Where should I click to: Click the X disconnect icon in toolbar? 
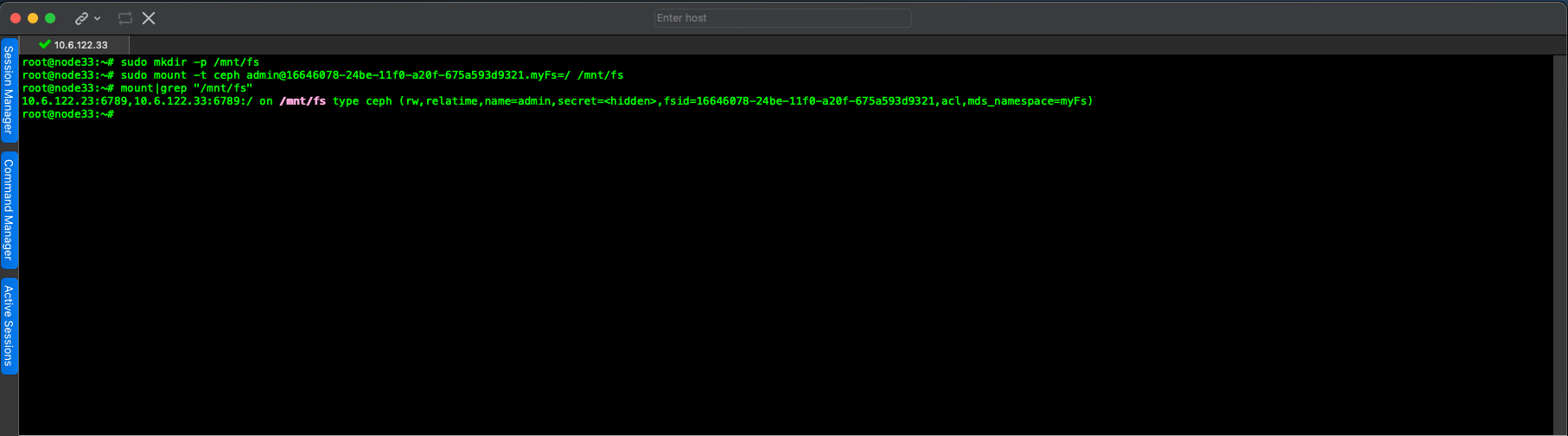(149, 18)
